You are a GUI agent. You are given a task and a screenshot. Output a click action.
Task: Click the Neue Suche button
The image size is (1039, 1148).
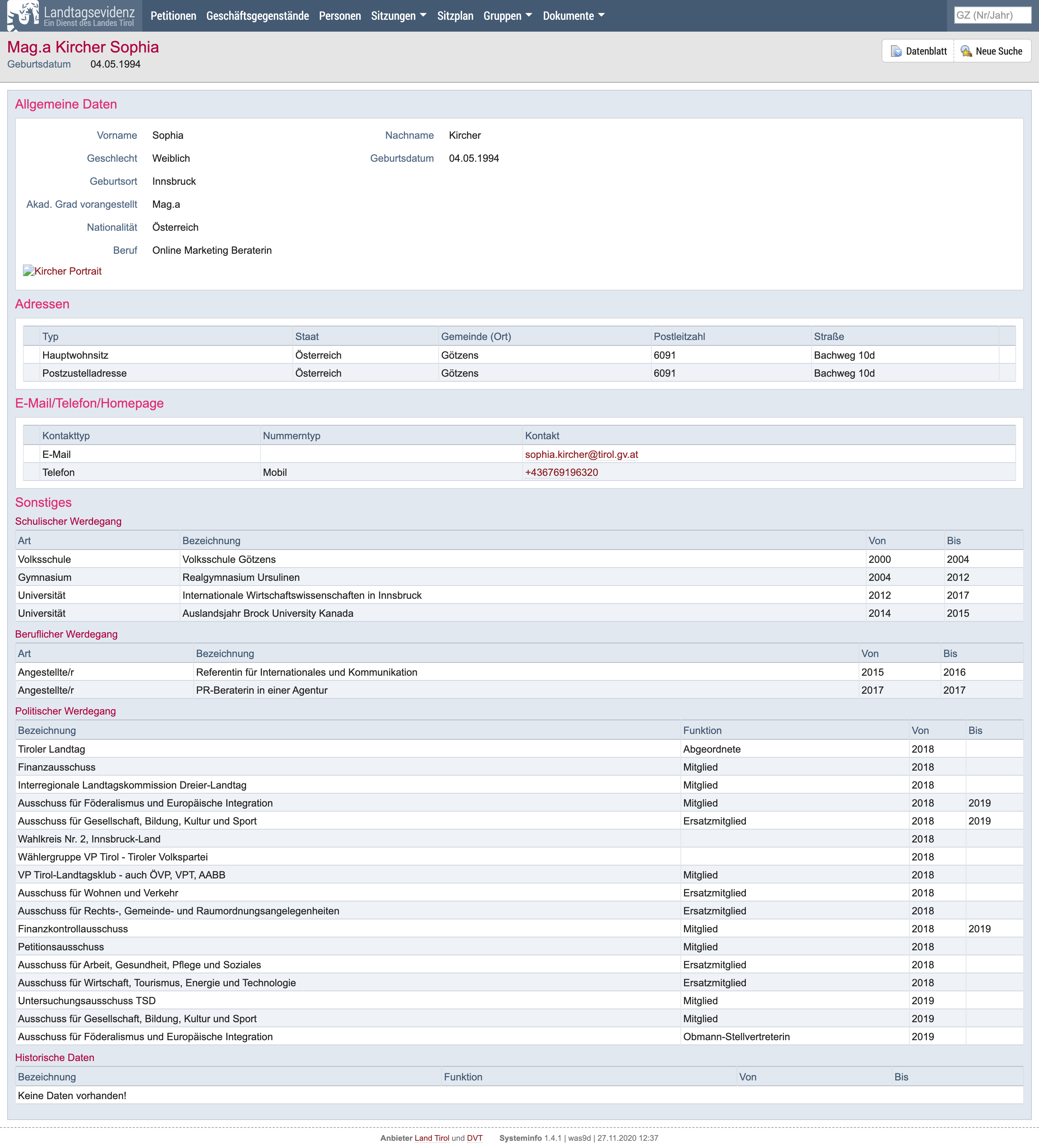point(992,51)
